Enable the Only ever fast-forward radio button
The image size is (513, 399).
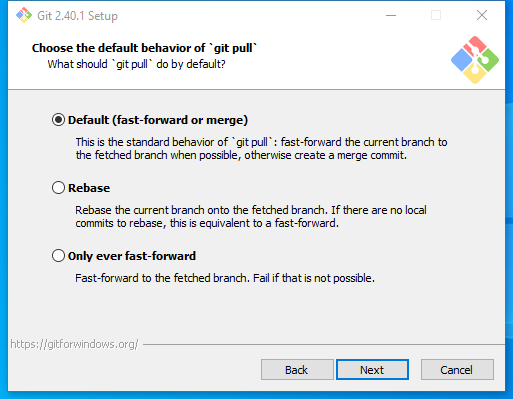pos(58,256)
